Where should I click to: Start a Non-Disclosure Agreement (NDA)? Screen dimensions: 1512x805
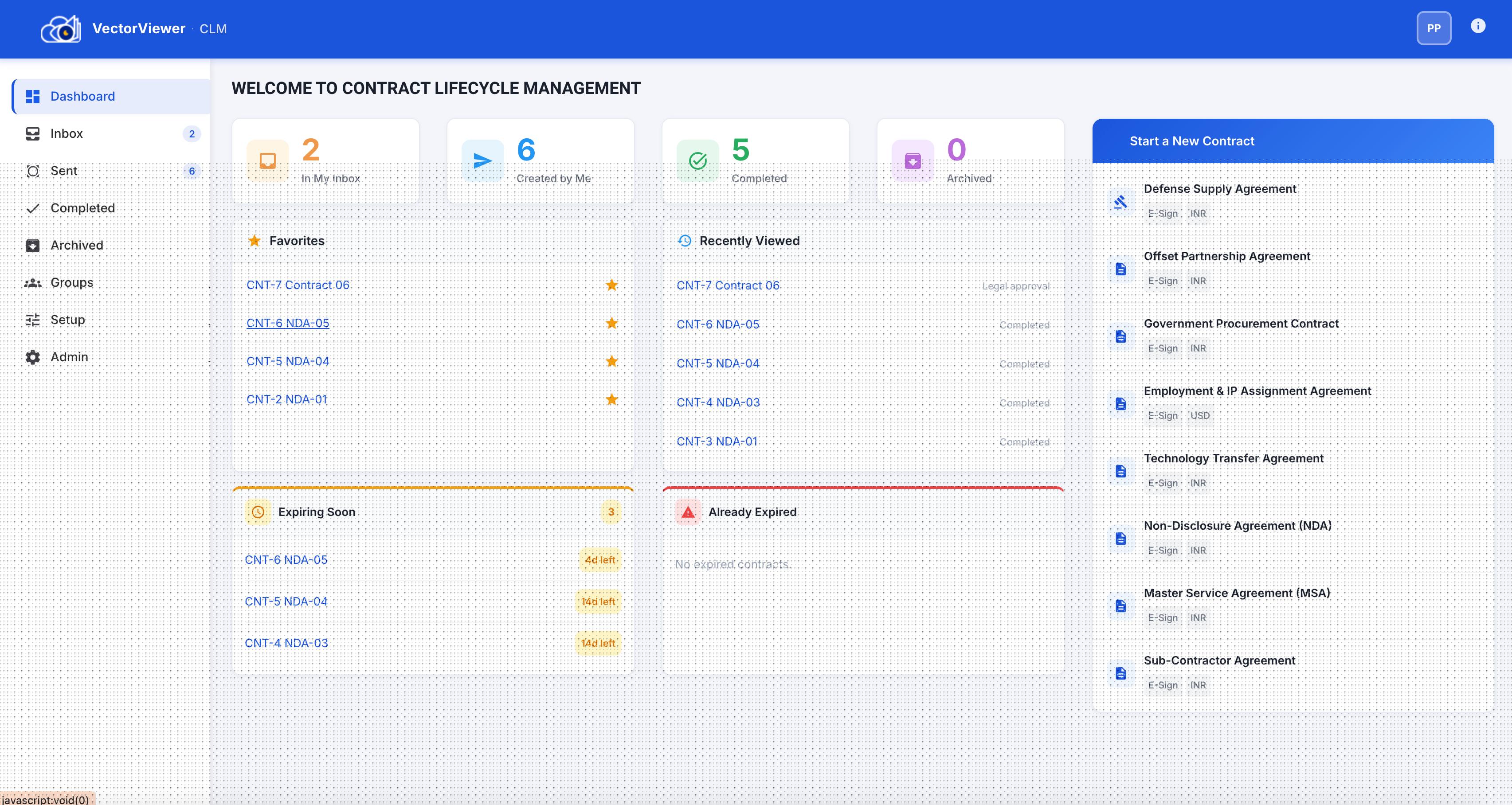pos(1237,526)
